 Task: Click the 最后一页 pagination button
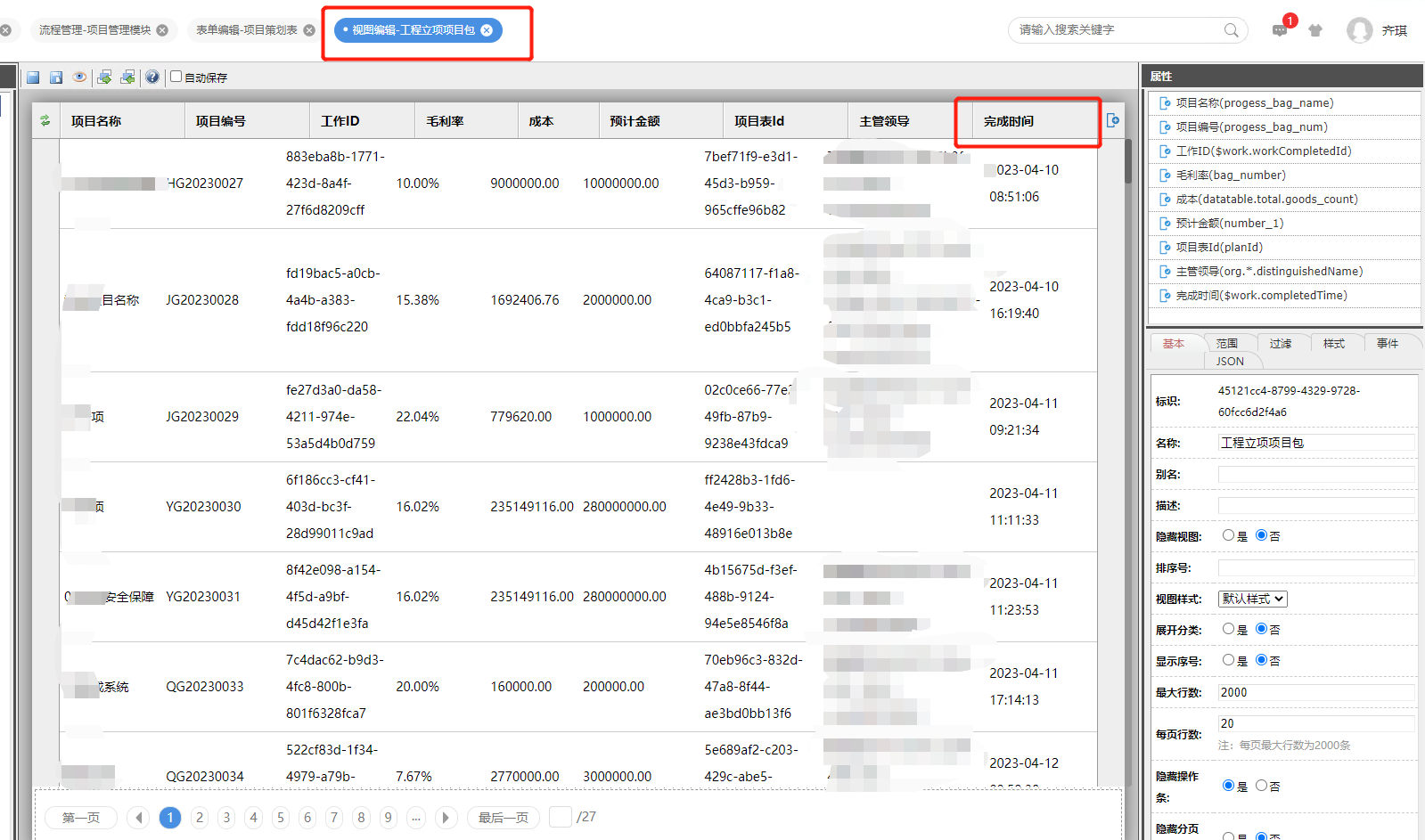[504, 818]
